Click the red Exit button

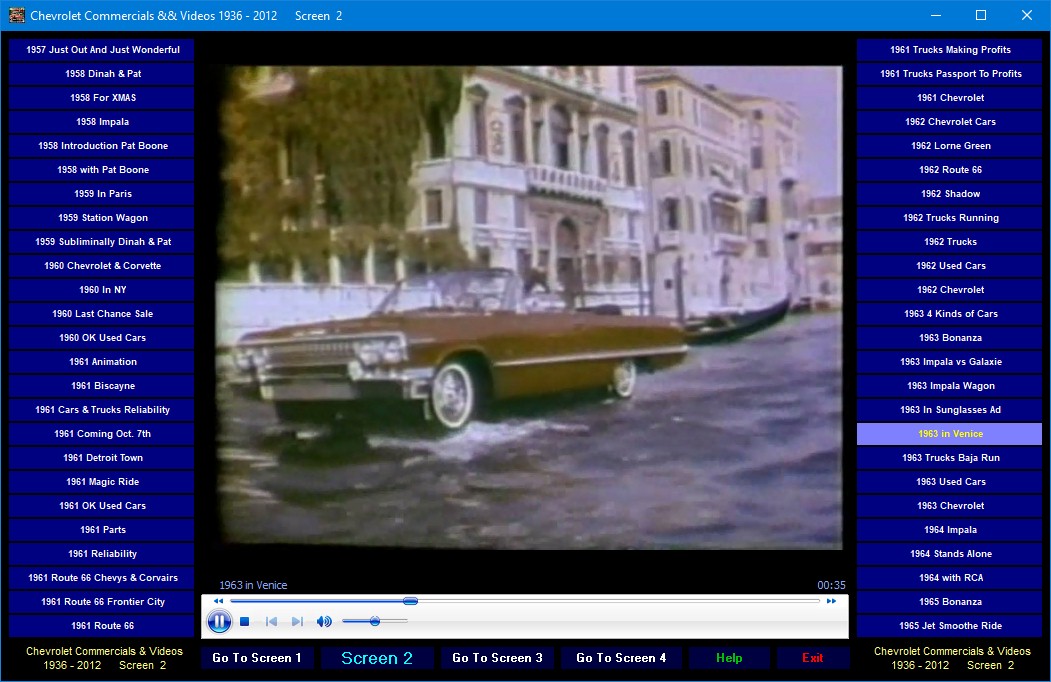[x=812, y=658]
